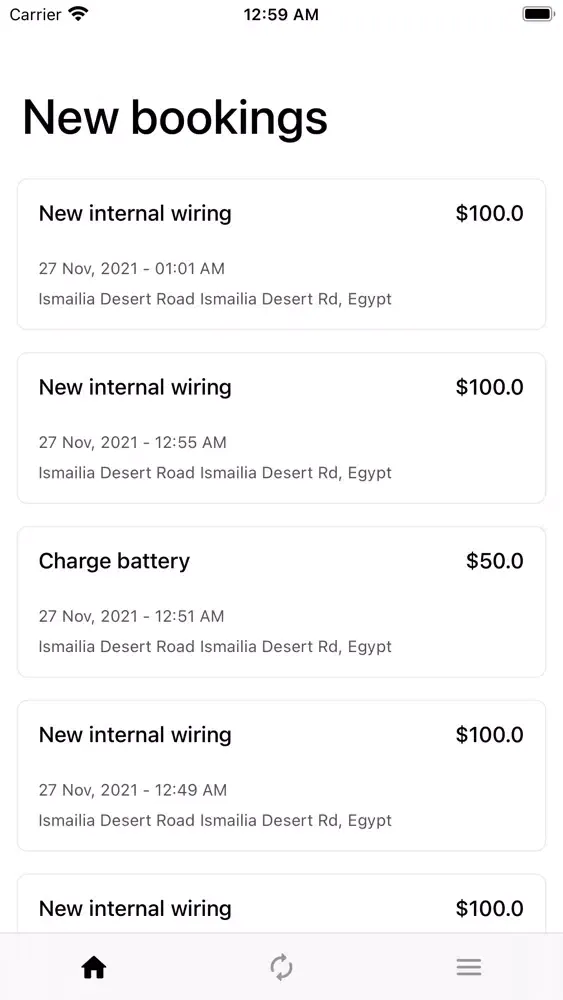This screenshot has height=1000, width=563.
Task: Tap the Wi-Fi status icon
Action: point(78,14)
